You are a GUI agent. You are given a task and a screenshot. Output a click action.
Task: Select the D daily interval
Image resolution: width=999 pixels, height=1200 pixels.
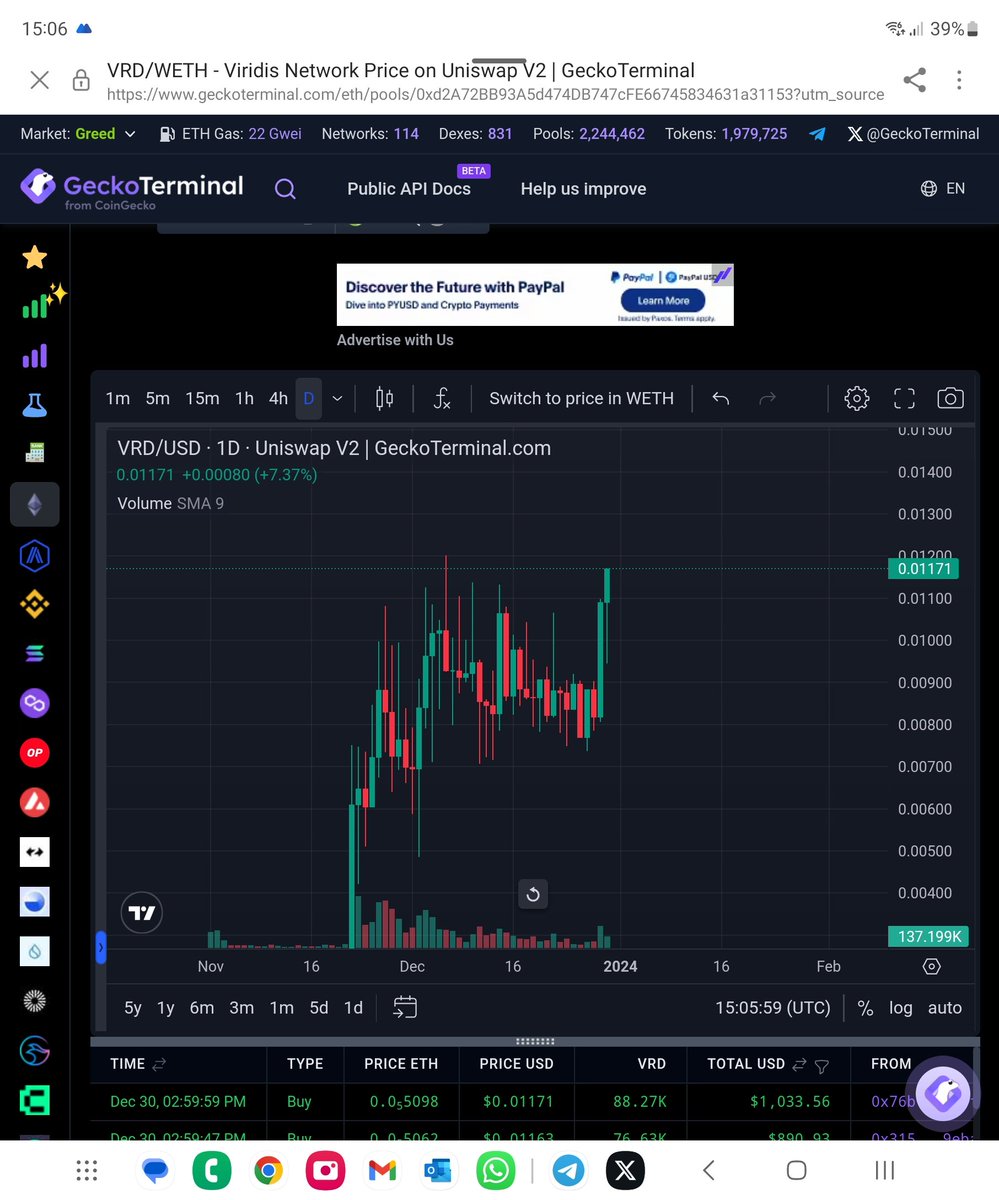309,398
